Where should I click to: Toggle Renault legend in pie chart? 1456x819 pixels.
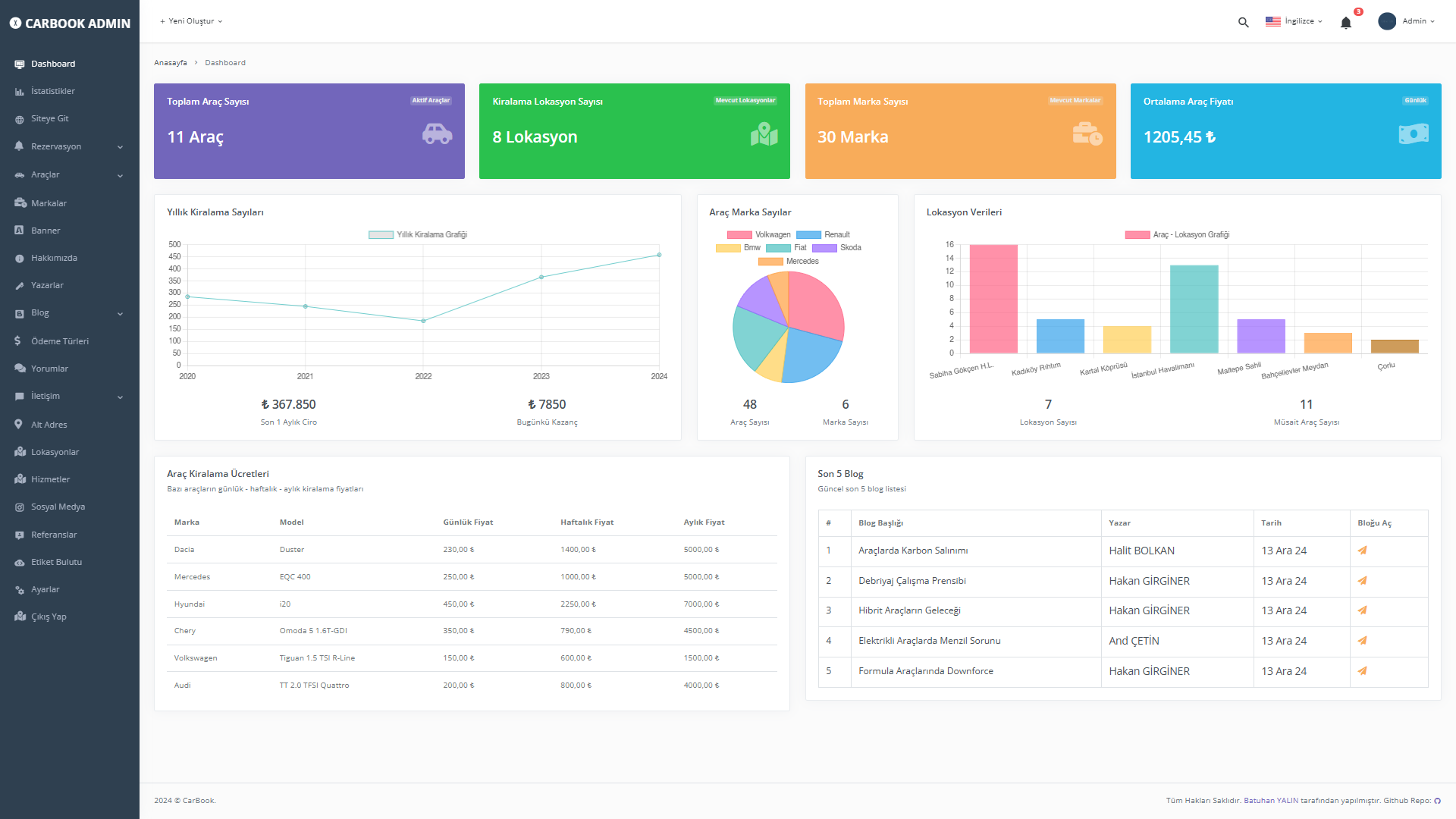point(823,235)
